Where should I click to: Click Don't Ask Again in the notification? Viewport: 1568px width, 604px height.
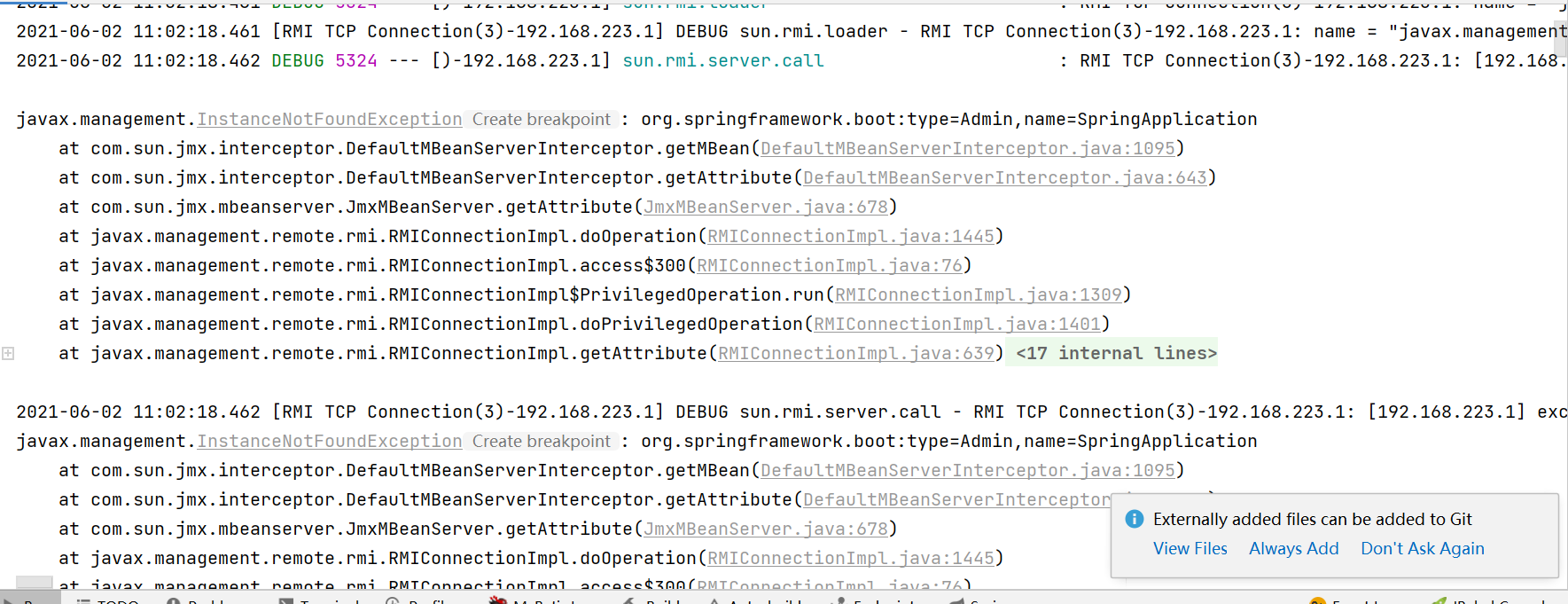(1422, 548)
